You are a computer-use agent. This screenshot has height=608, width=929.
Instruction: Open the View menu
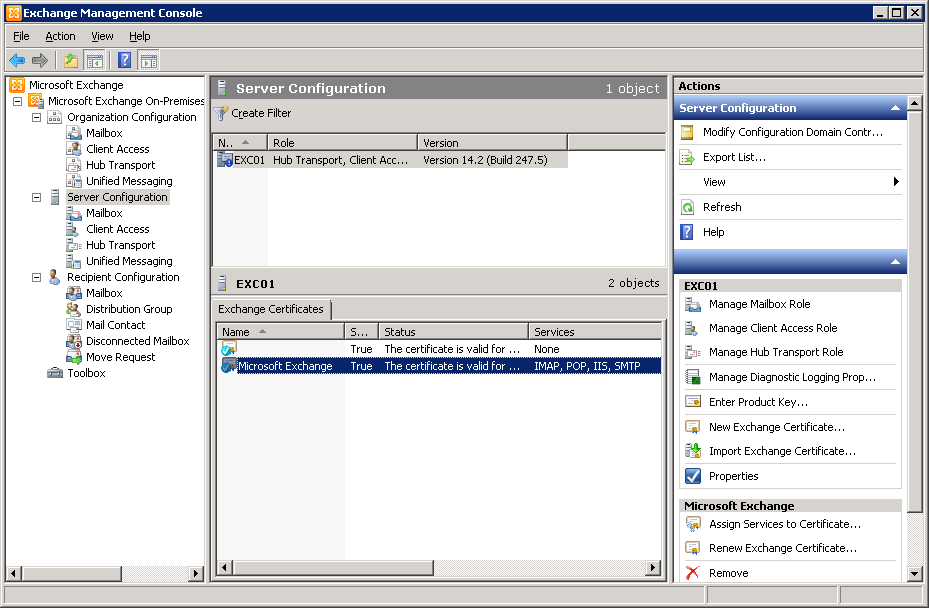[x=102, y=36]
